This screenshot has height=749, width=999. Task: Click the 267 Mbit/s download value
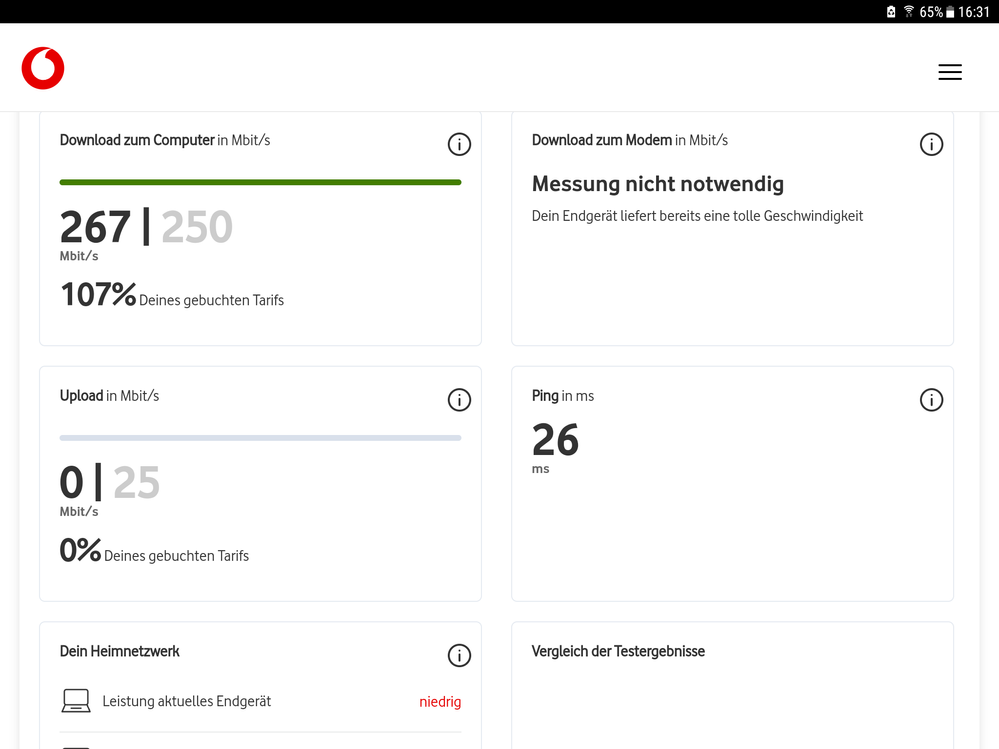[x=95, y=228]
